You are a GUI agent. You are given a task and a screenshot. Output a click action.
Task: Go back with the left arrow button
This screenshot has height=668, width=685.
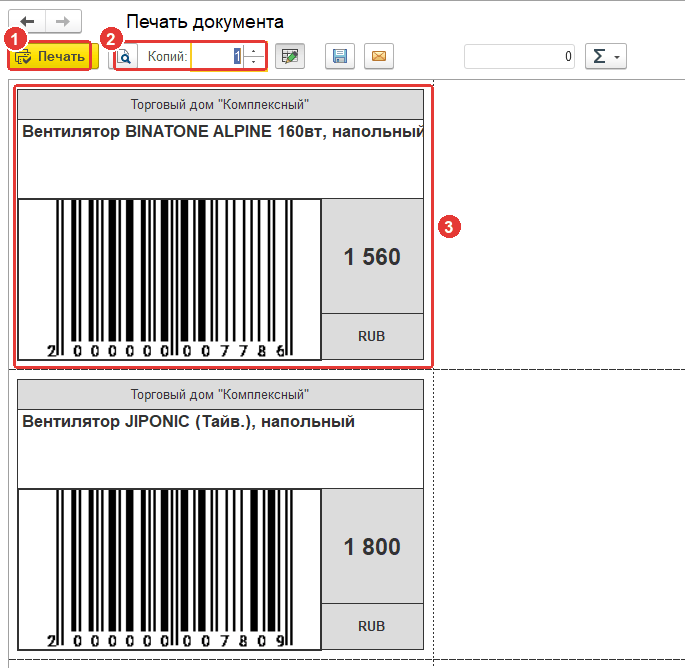tap(27, 21)
